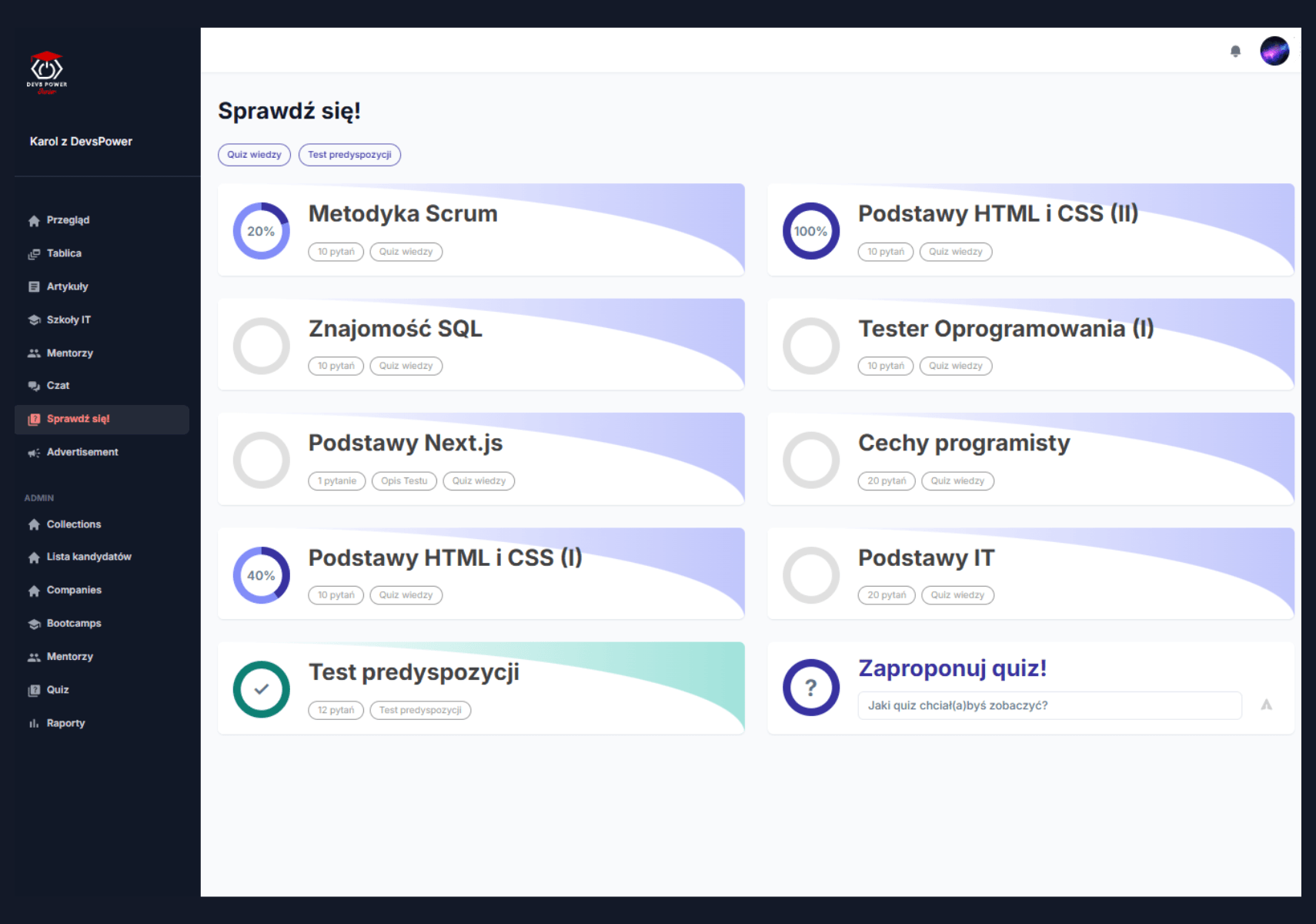The image size is (1316, 924).
Task: Click the 100% progress ring
Action: pos(810,231)
